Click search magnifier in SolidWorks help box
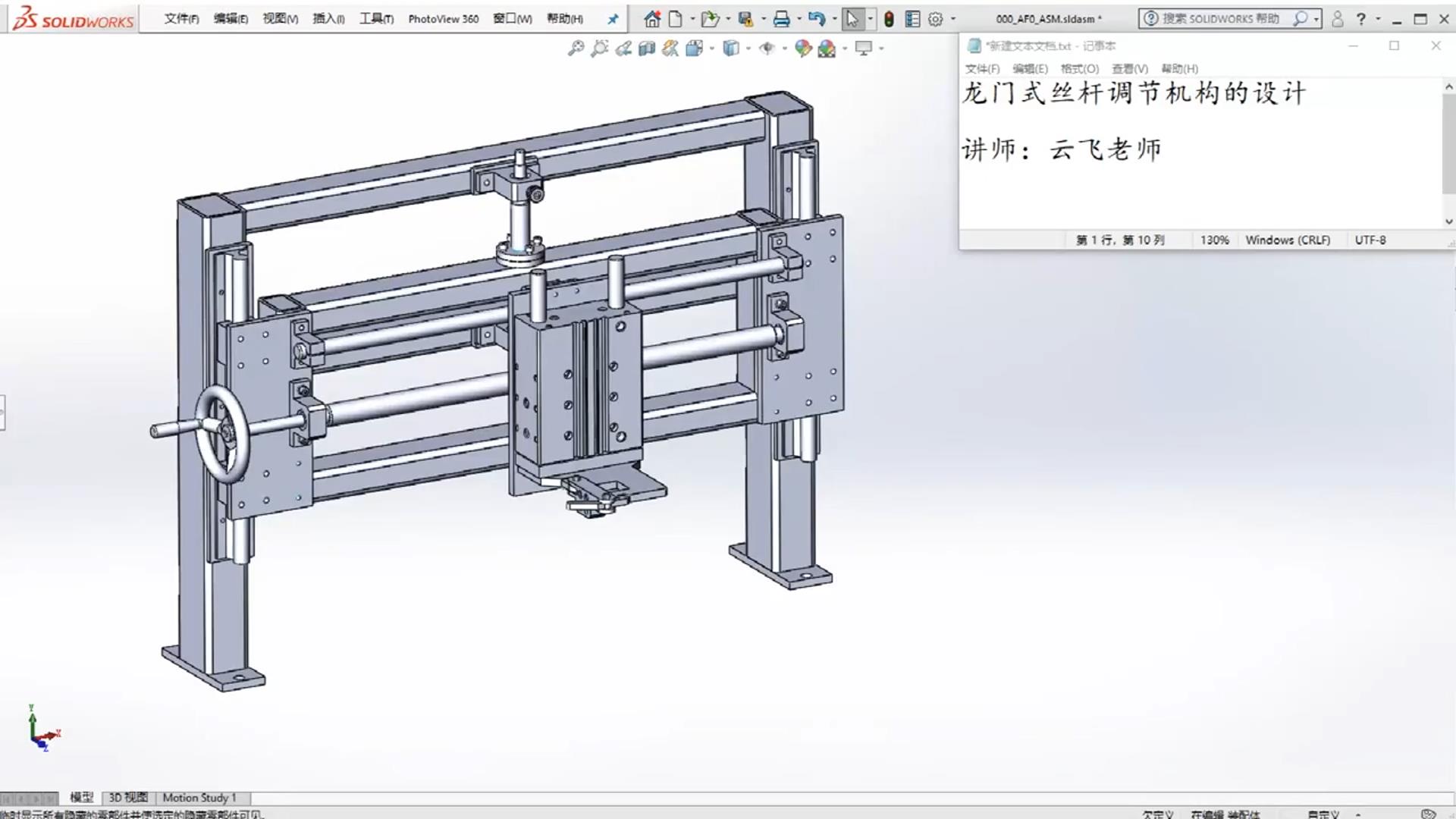Viewport: 1456px width, 819px height. [1300, 18]
